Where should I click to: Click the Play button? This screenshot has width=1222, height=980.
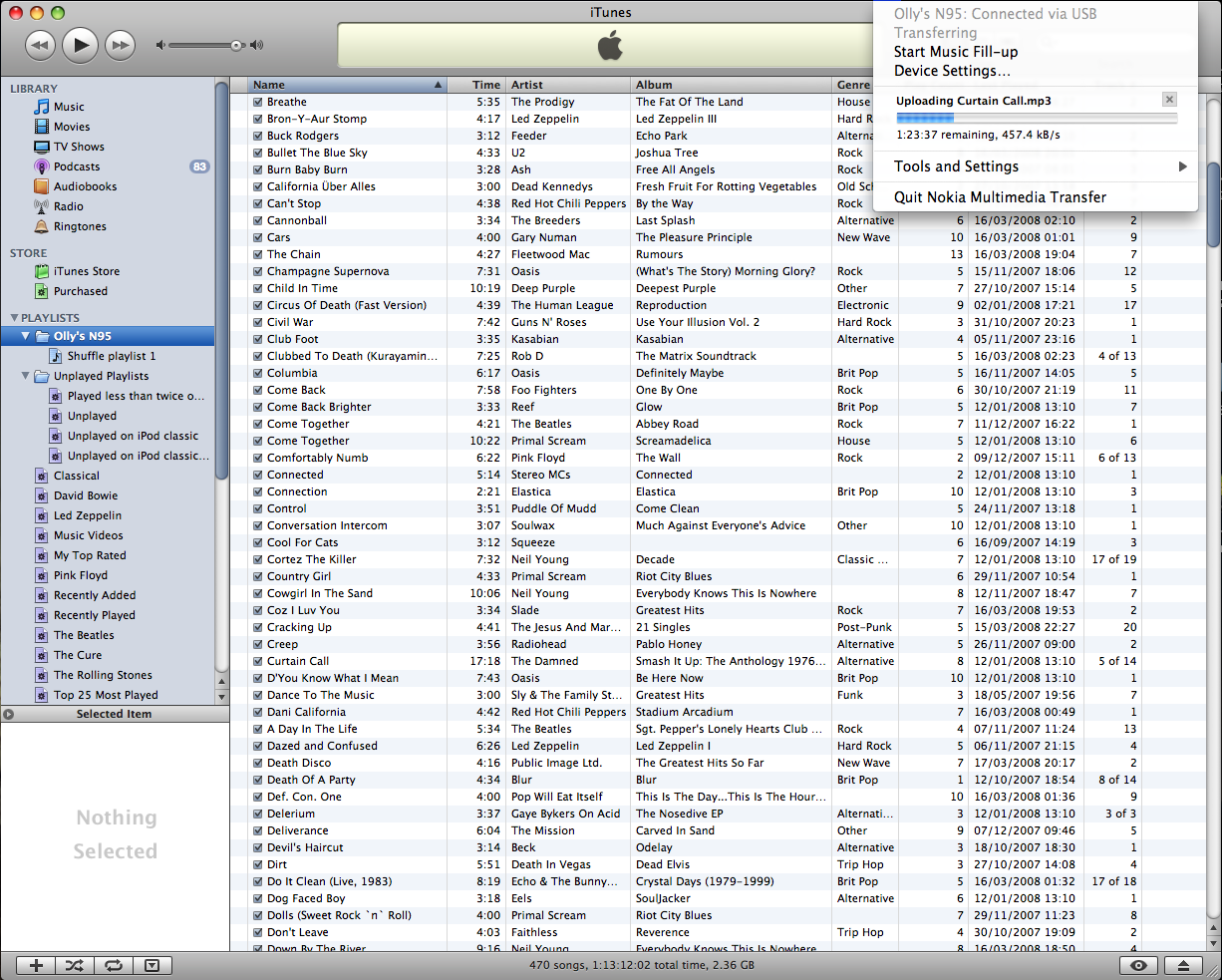pyautogui.click(x=81, y=44)
